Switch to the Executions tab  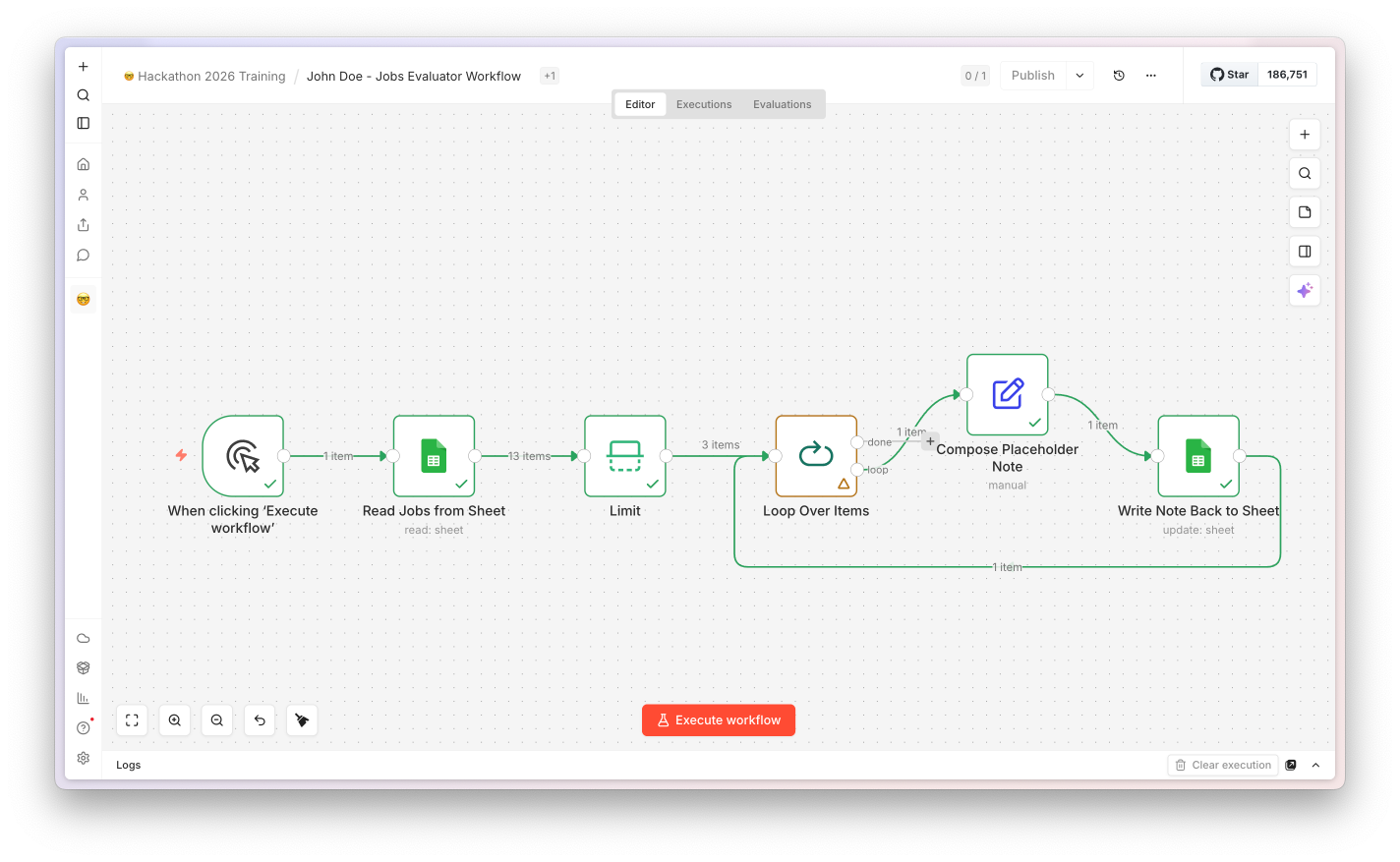coord(704,104)
